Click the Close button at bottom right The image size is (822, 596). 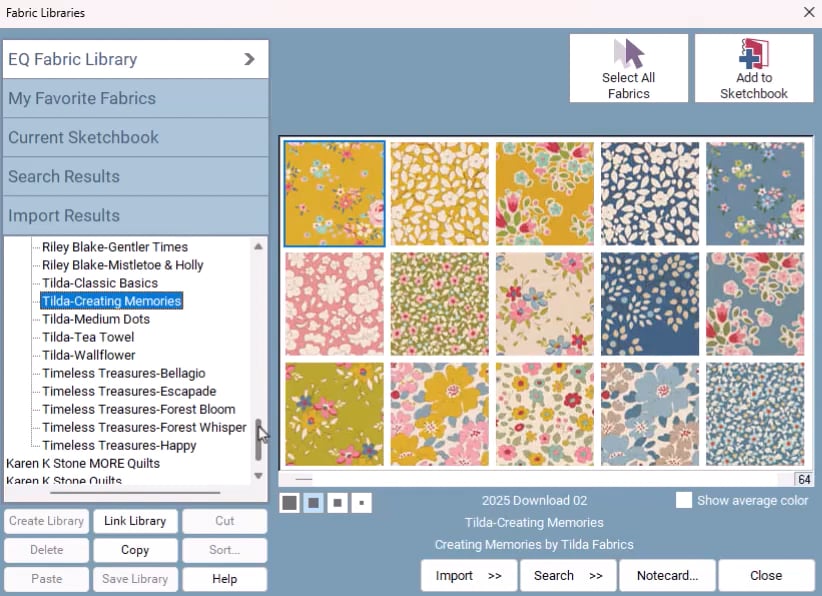766,576
